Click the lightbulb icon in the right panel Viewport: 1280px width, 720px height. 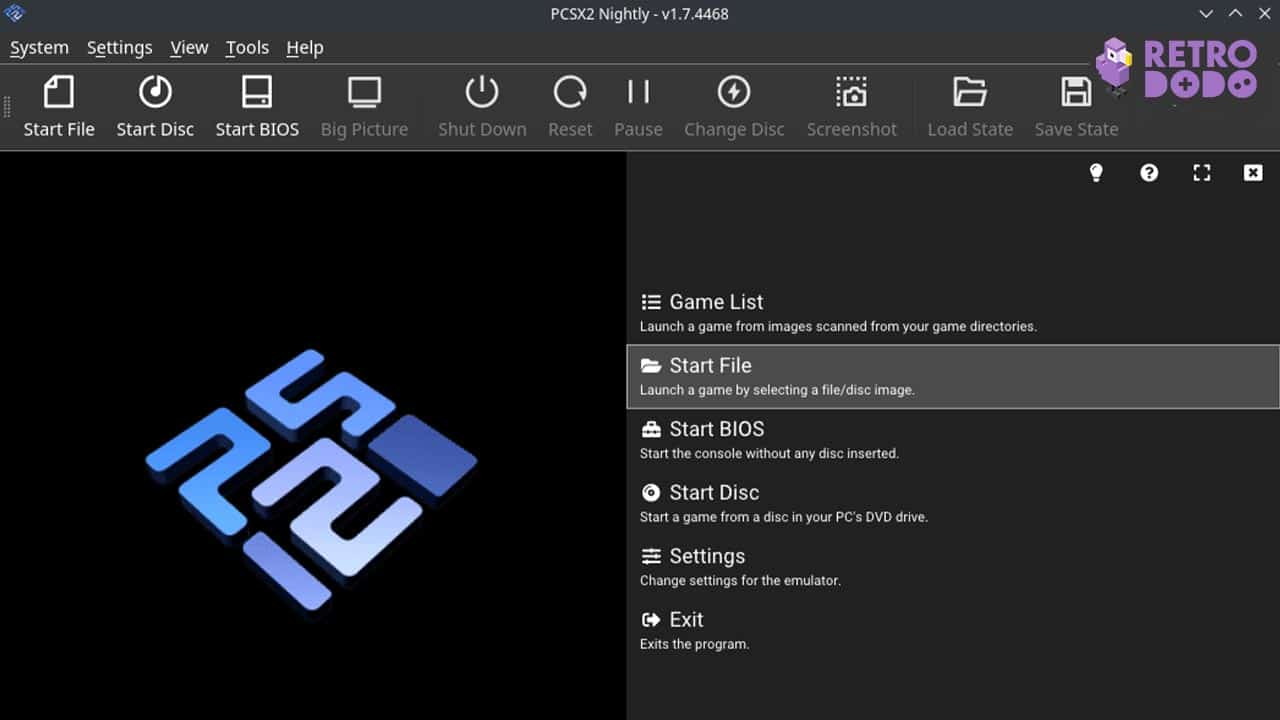coord(1096,173)
